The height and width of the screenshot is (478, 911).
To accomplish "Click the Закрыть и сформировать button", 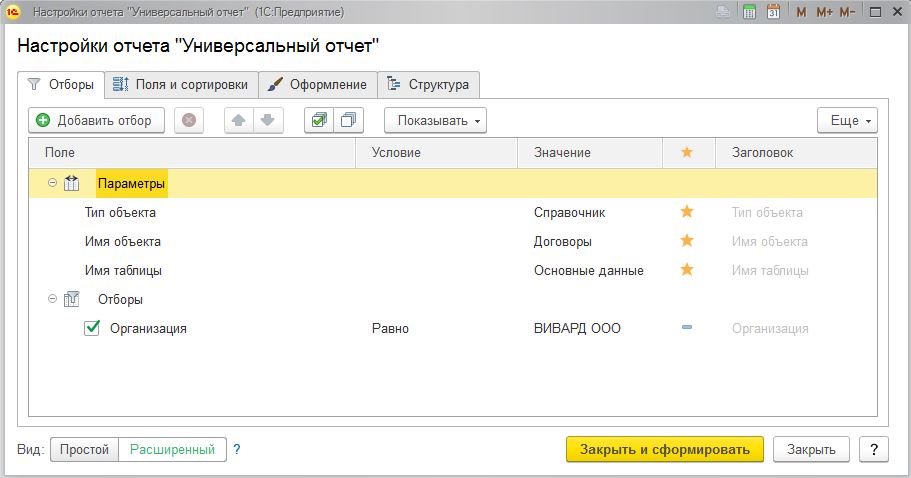I will pyautogui.click(x=665, y=450).
